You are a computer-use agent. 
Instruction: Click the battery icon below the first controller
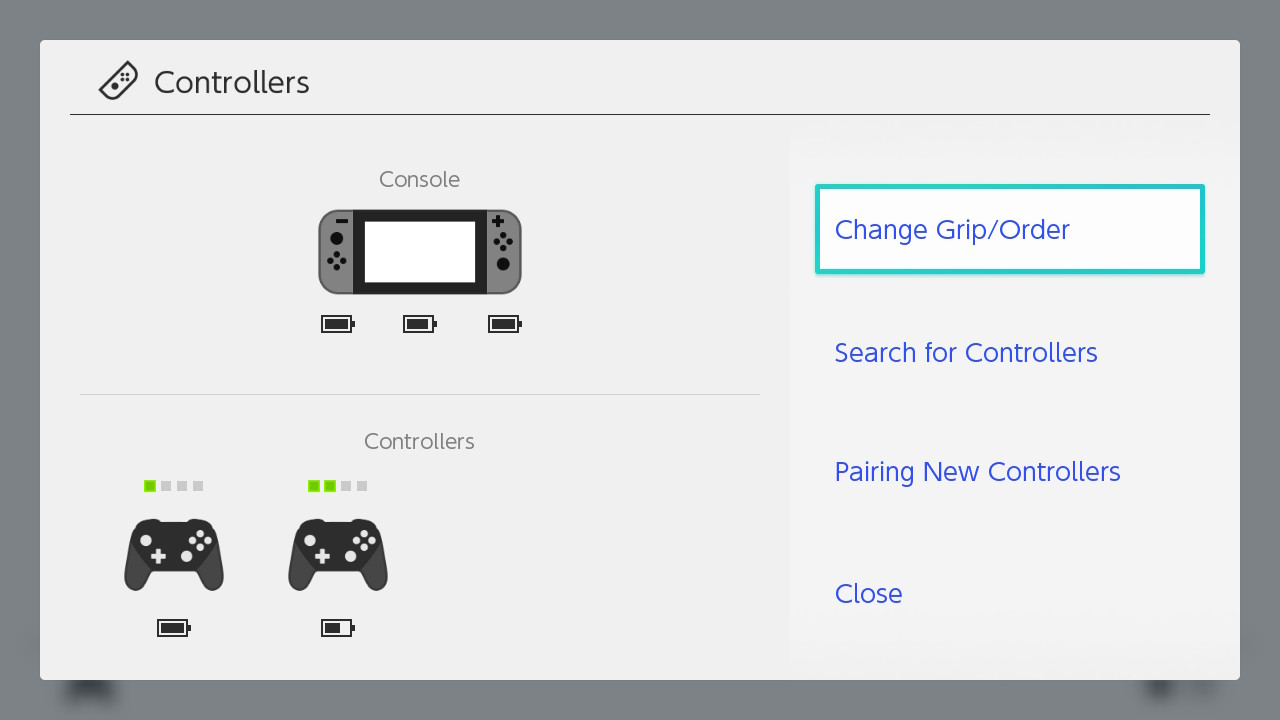pos(173,627)
